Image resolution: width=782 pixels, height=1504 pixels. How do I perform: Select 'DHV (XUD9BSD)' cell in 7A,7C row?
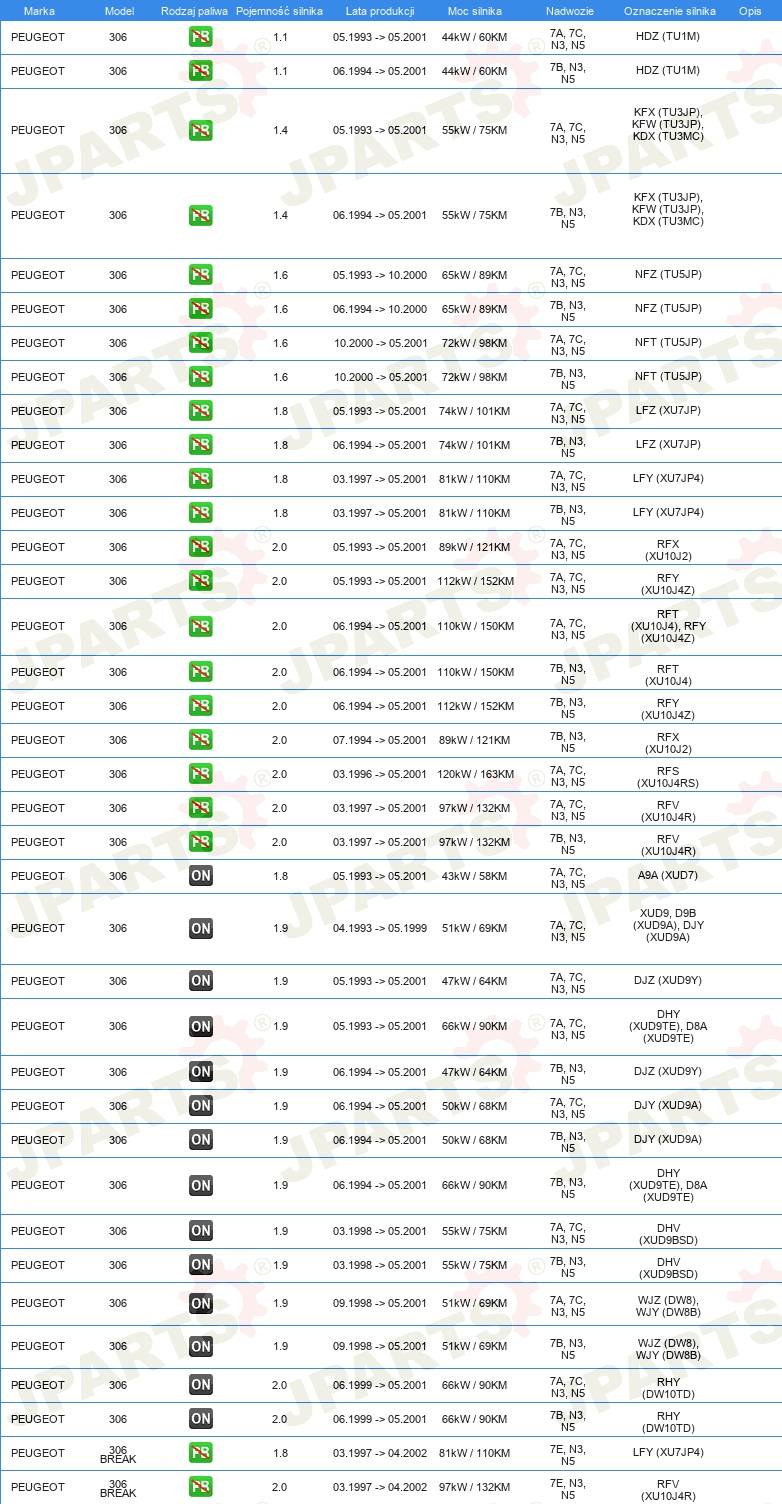(669, 1233)
